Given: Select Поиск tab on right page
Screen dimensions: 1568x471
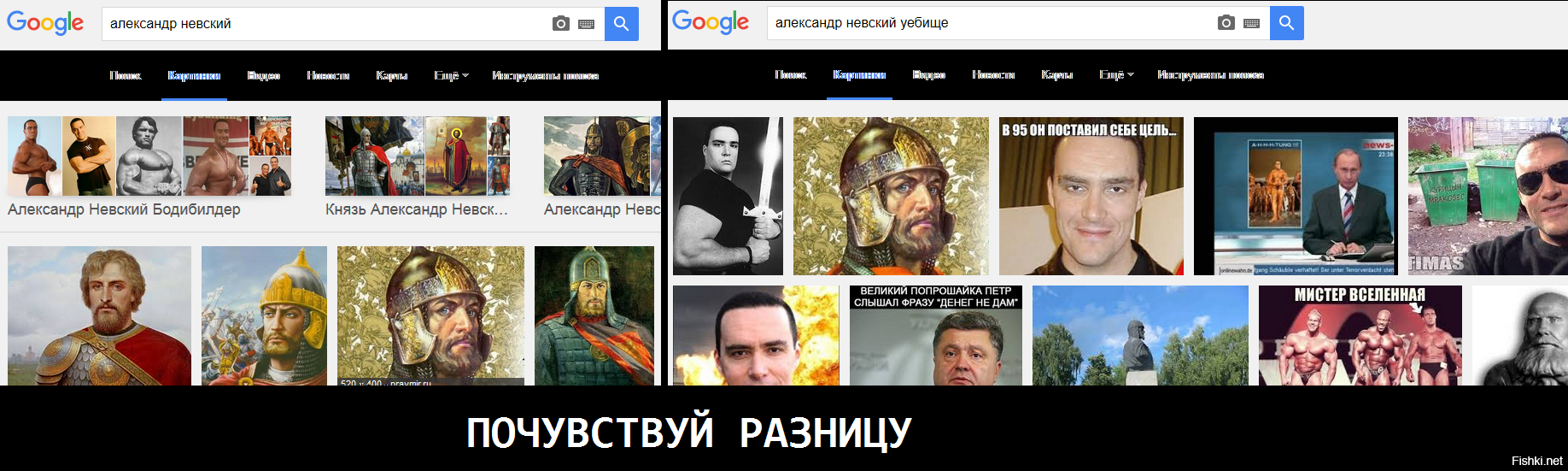Looking at the screenshot, I should tap(791, 75).
